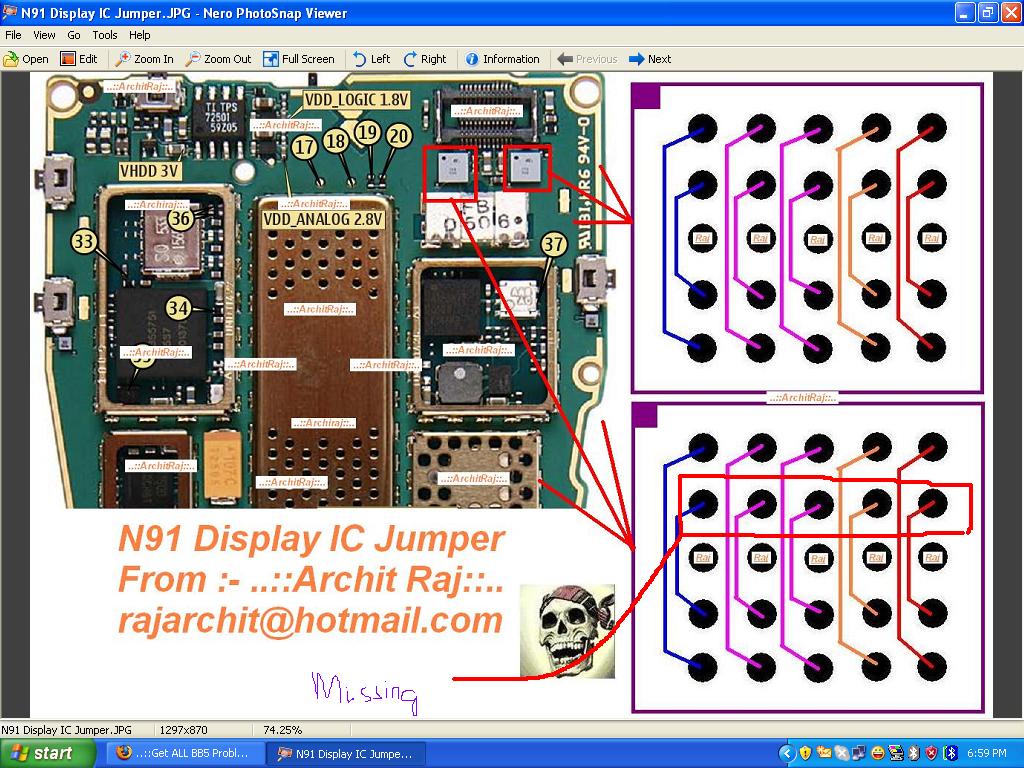The width and height of the screenshot is (1024, 768).
Task: Click the 'rajarchit@hotmail.com' text in the image
Action: tap(311, 620)
